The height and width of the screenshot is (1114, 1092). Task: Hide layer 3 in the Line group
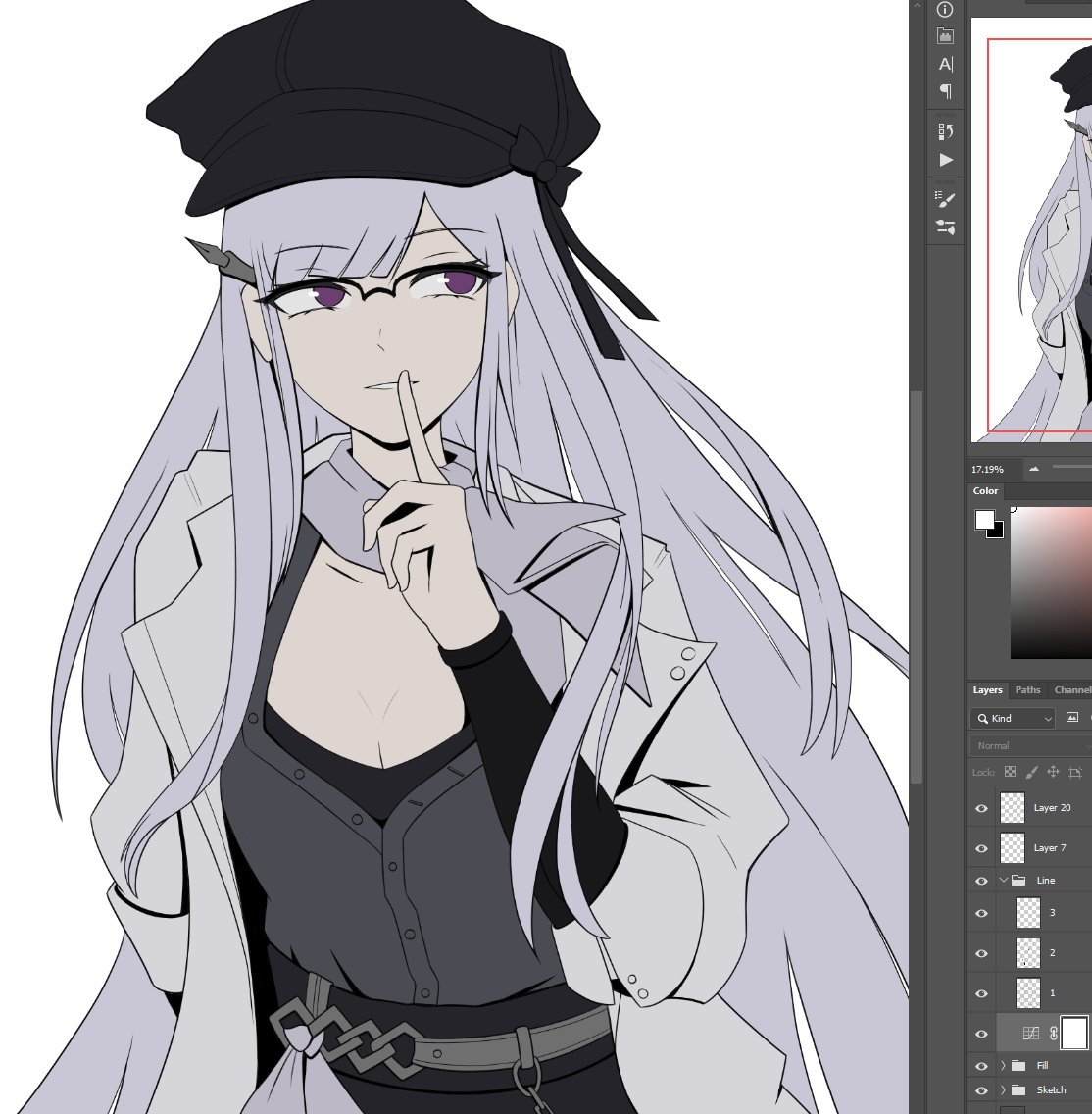pyautogui.click(x=982, y=914)
